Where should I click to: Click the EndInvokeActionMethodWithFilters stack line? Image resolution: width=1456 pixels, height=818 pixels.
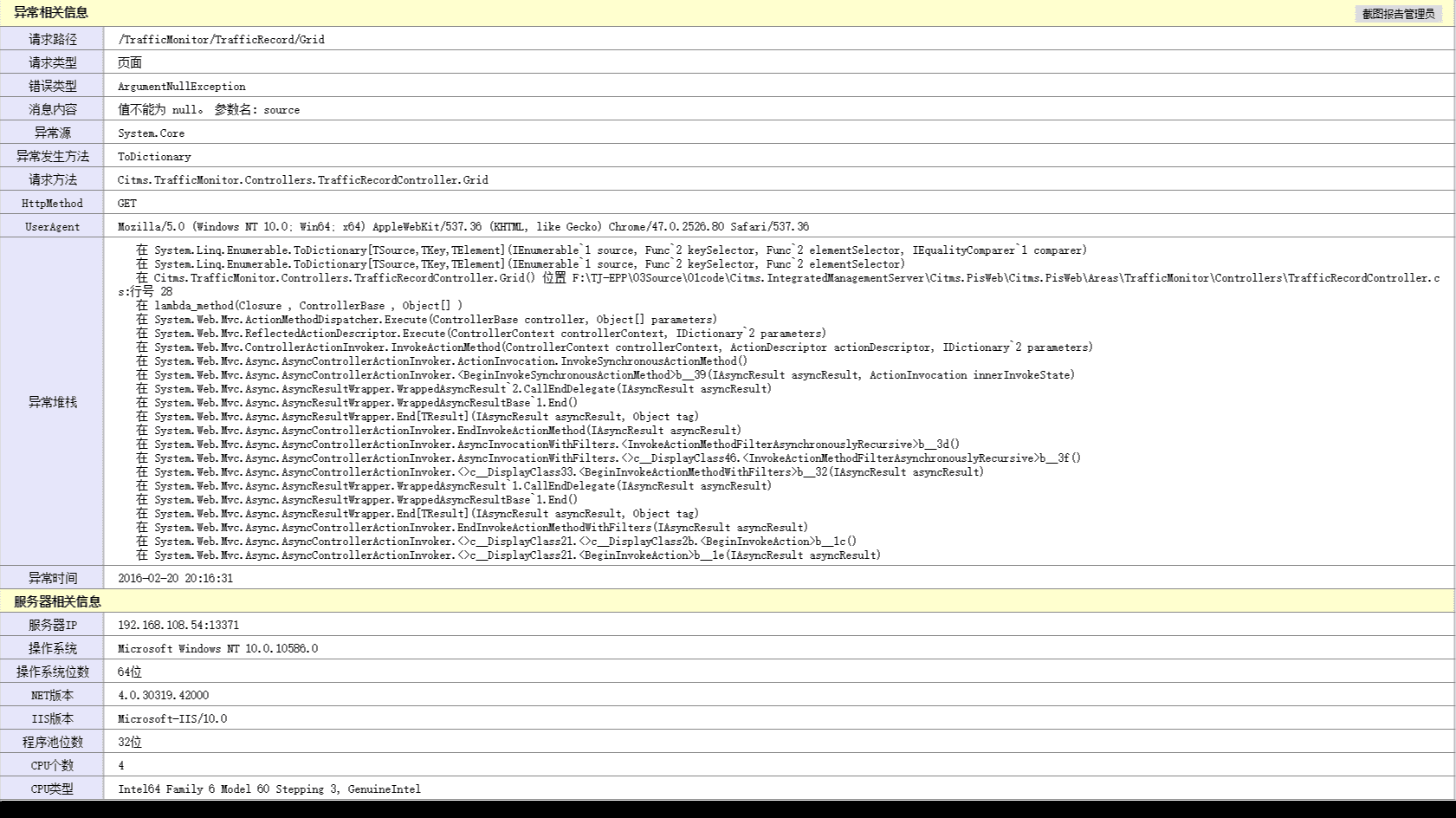(x=472, y=527)
